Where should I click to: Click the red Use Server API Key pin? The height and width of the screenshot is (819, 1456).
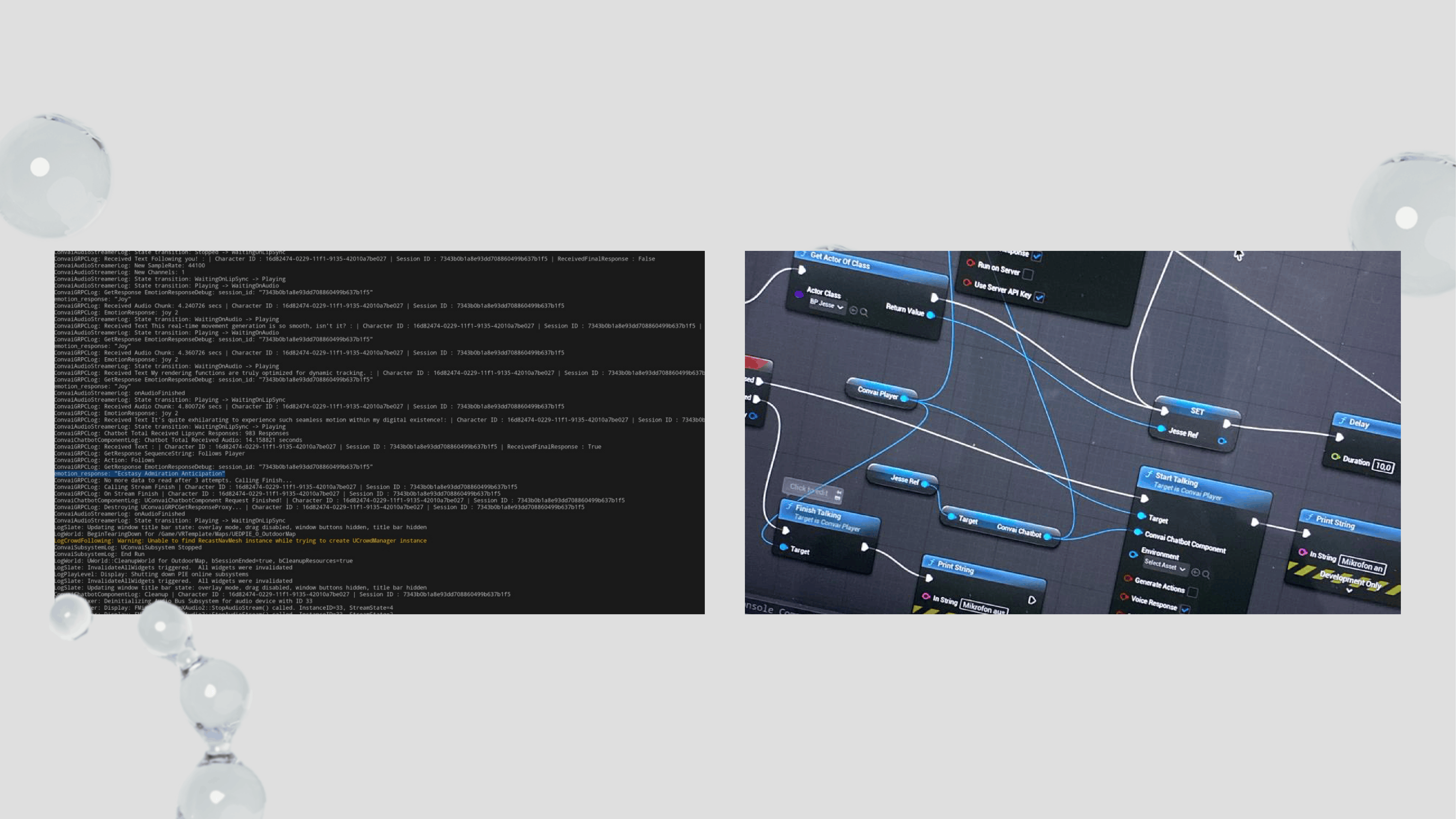point(967,282)
